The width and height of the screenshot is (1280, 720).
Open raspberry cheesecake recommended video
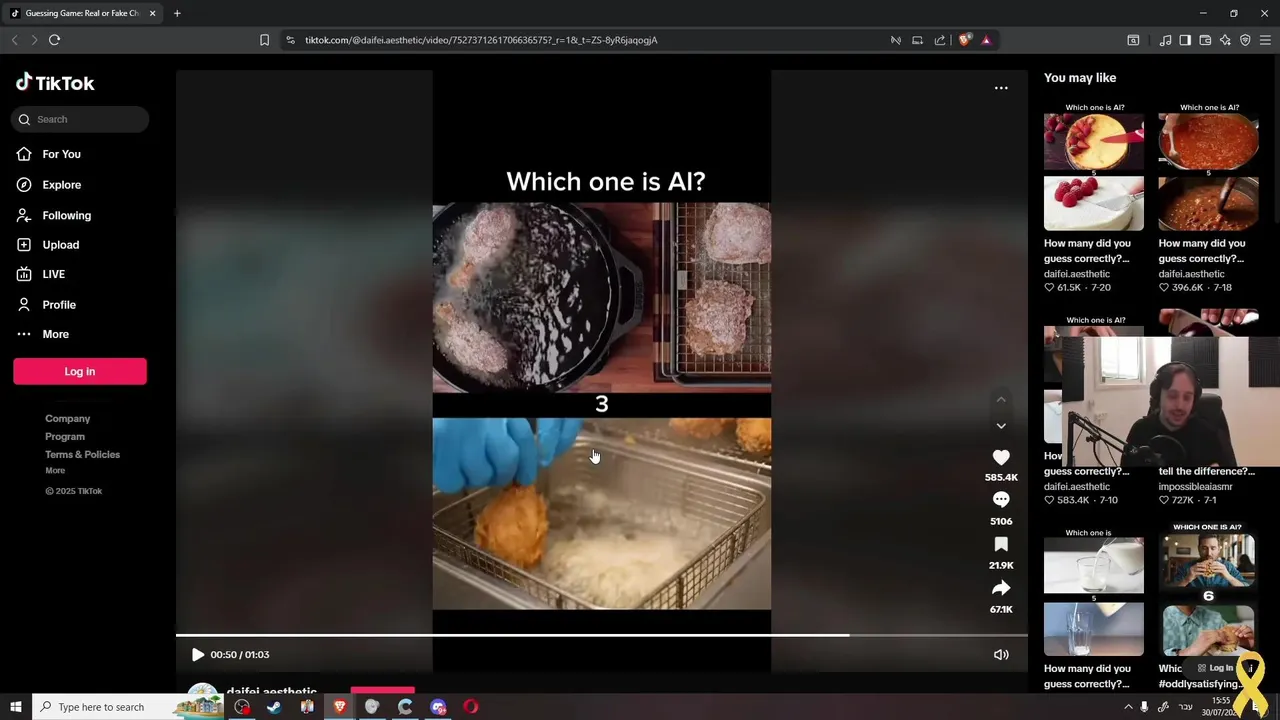pyautogui.click(x=1094, y=167)
